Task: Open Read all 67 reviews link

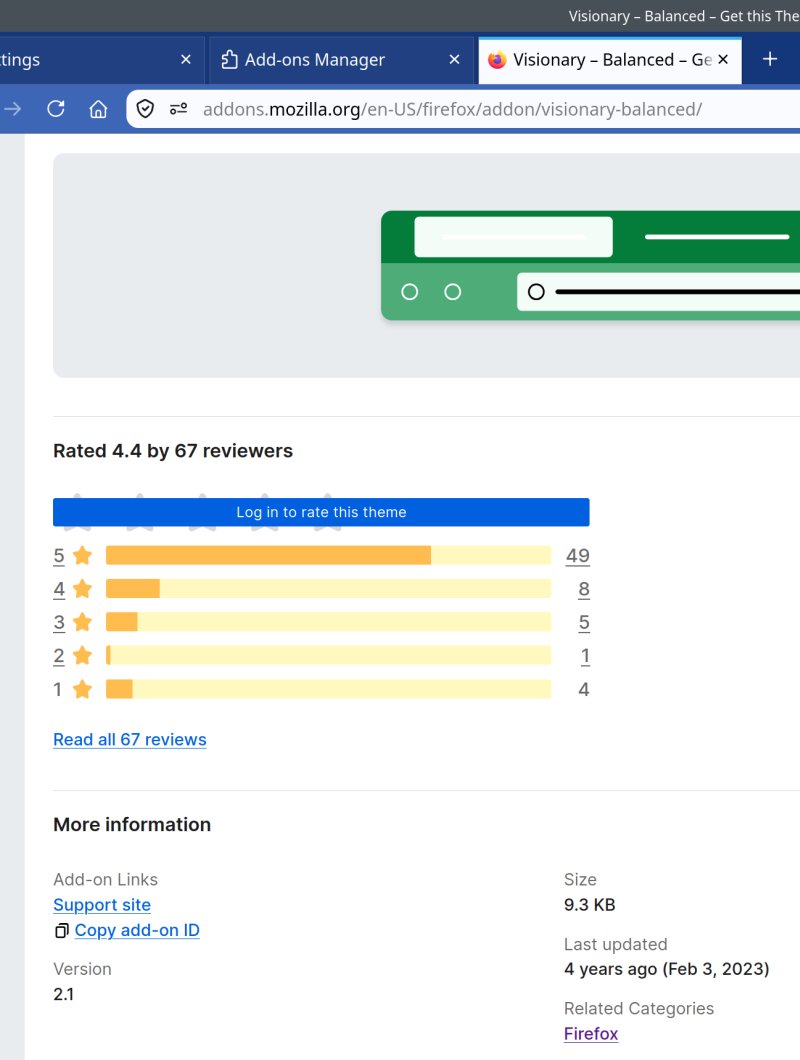Action: tap(130, 740)
